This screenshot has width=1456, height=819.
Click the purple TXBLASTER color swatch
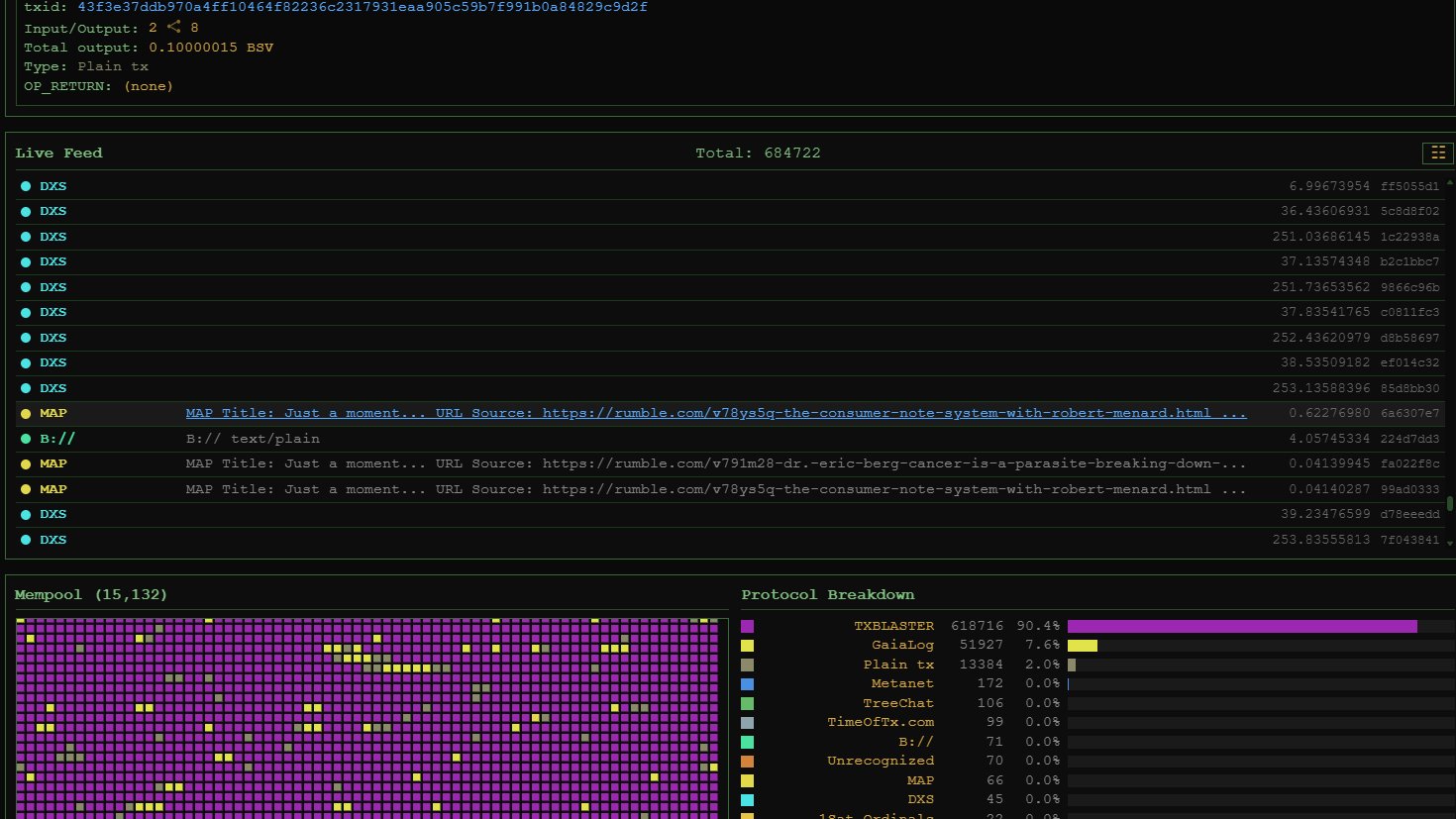coord(748,626)
